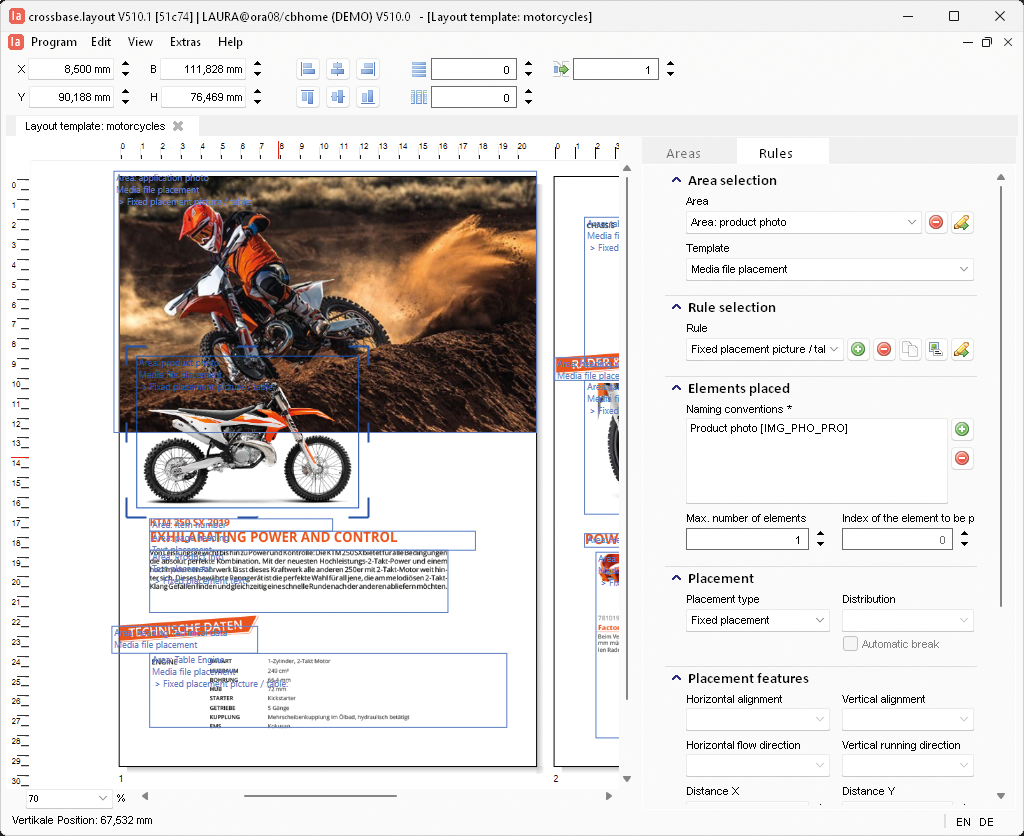This screenshot has height=836, width=1024.
Task: Click the crossbase 'la' menu bar logo
Action: [x=16, y=42]
